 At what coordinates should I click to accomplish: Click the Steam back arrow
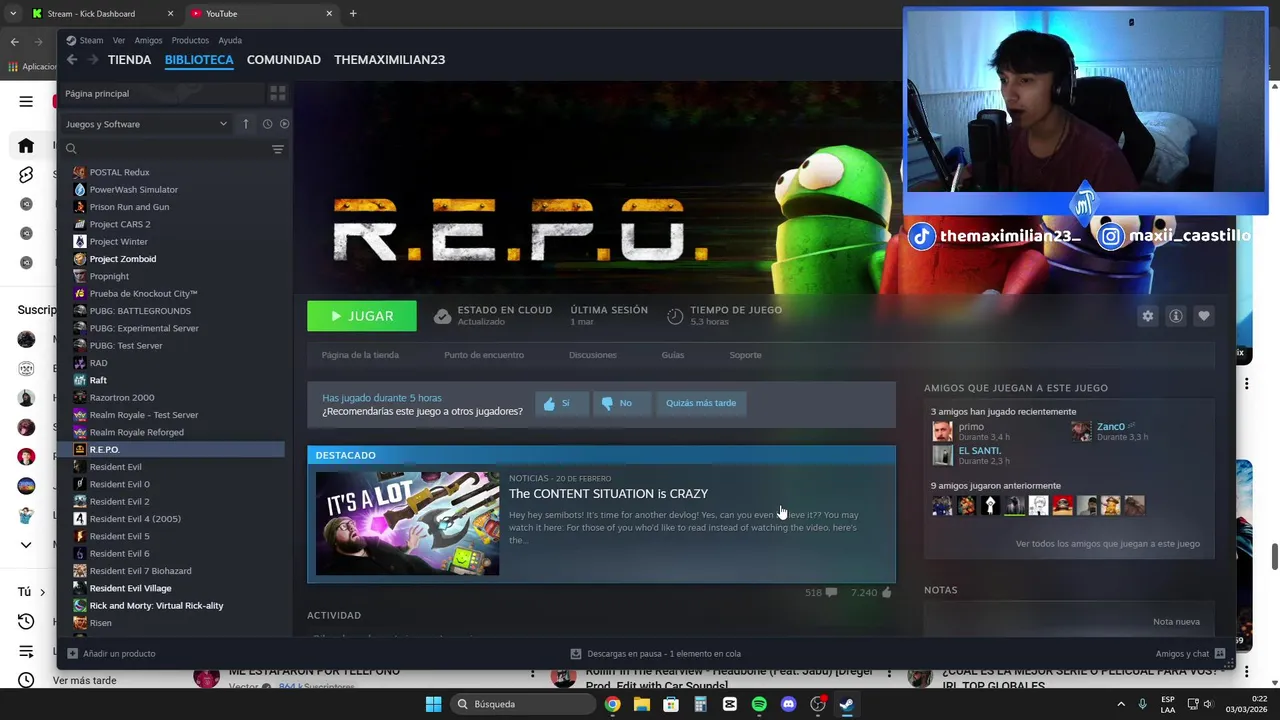click(72, 60)
